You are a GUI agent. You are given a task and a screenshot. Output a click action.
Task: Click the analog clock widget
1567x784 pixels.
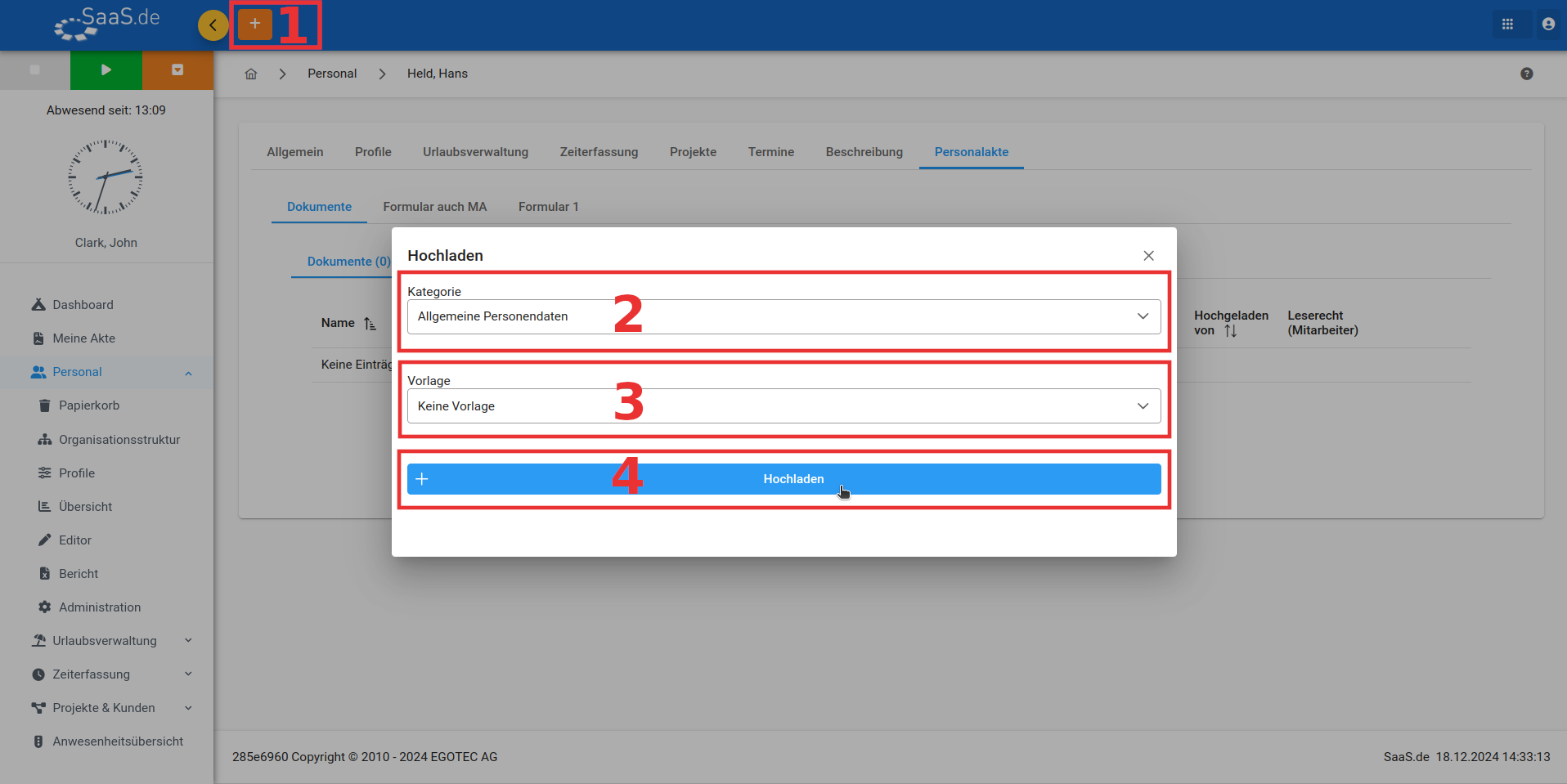tap(106, 177)
